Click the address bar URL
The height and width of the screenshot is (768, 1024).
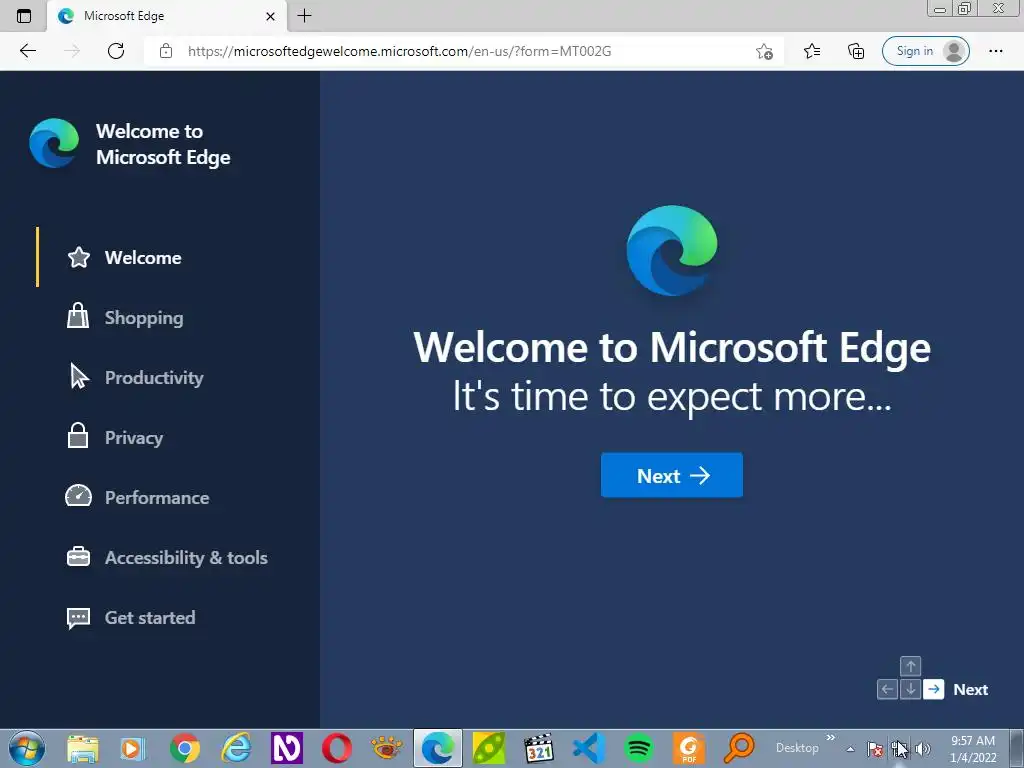pos(399,51)
